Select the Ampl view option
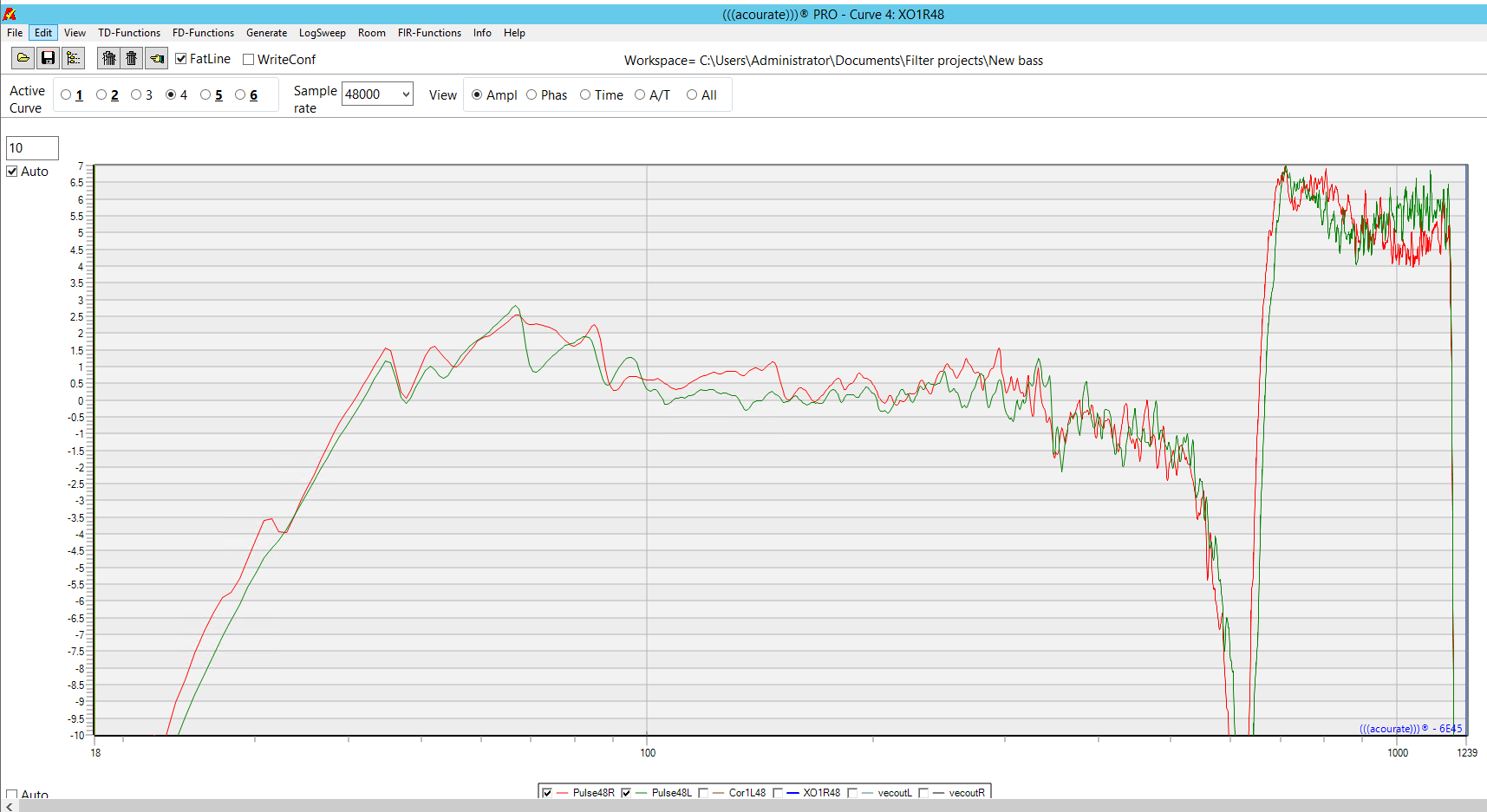The width and height of the screenshot is (1487, 812). [x=477, y=95]
